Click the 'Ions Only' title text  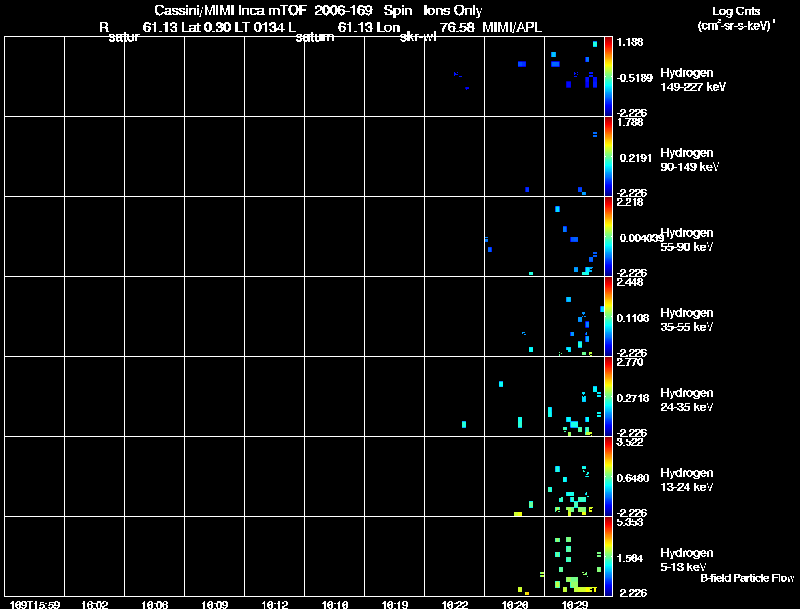[453, 11]
